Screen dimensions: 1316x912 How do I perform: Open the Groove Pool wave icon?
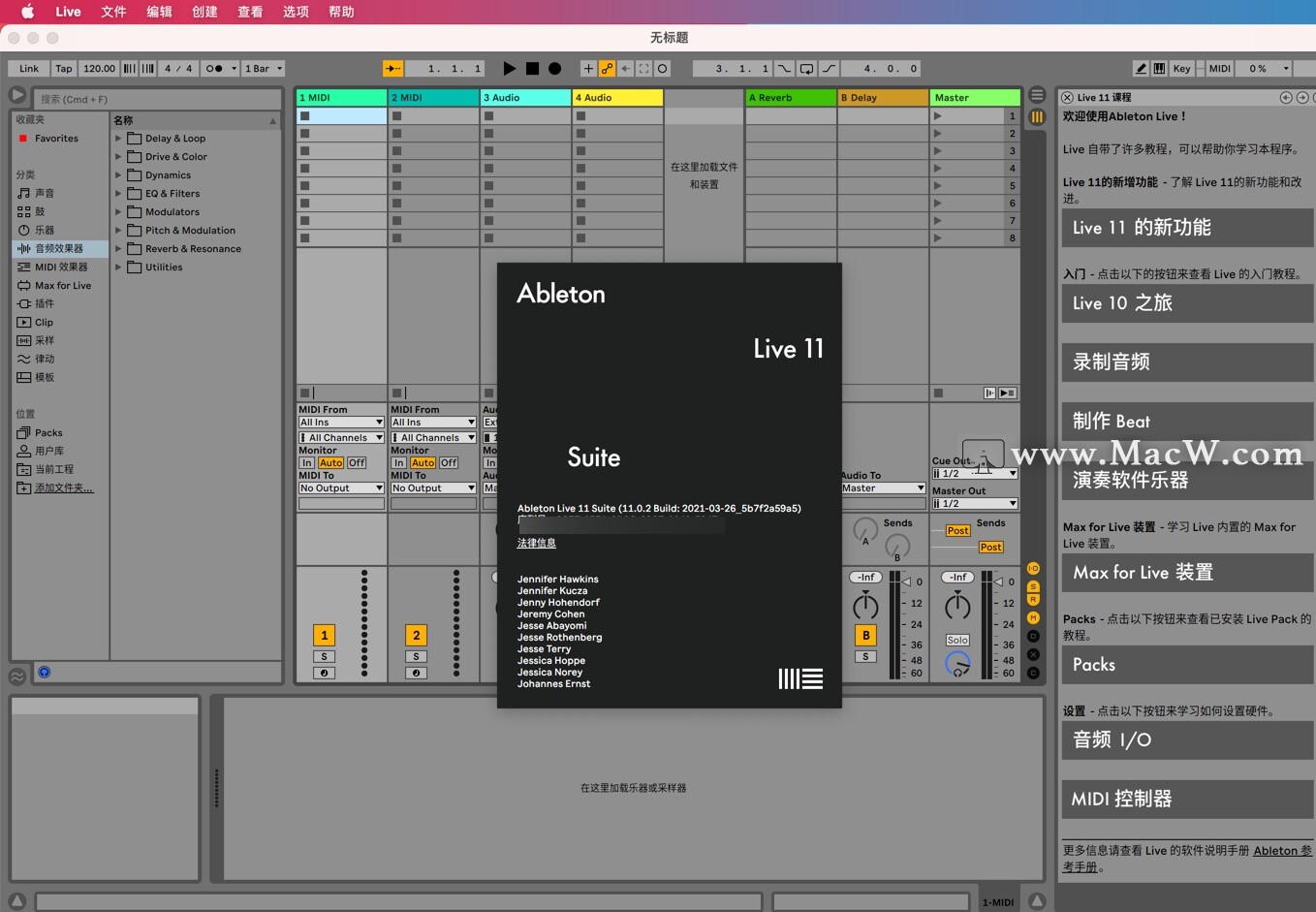pyautogui.click(x=17, y=676)
